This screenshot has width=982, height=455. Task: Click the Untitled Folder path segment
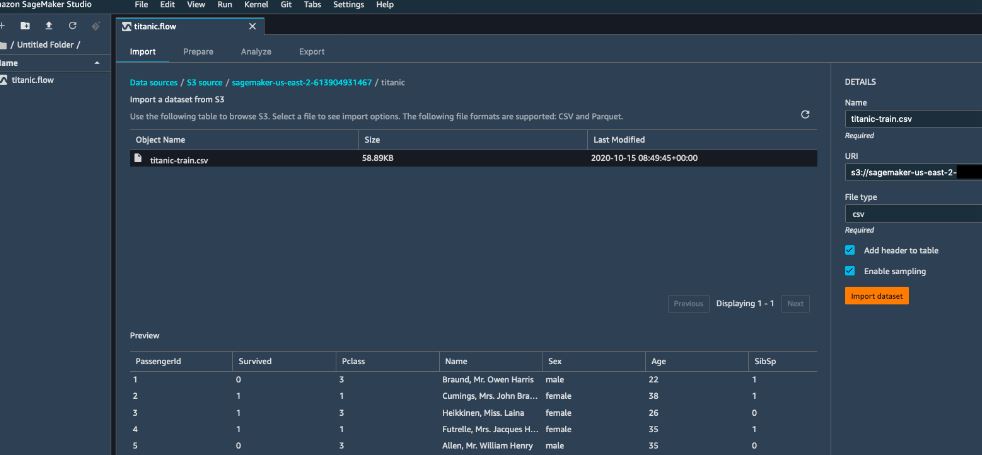(45, 45)
